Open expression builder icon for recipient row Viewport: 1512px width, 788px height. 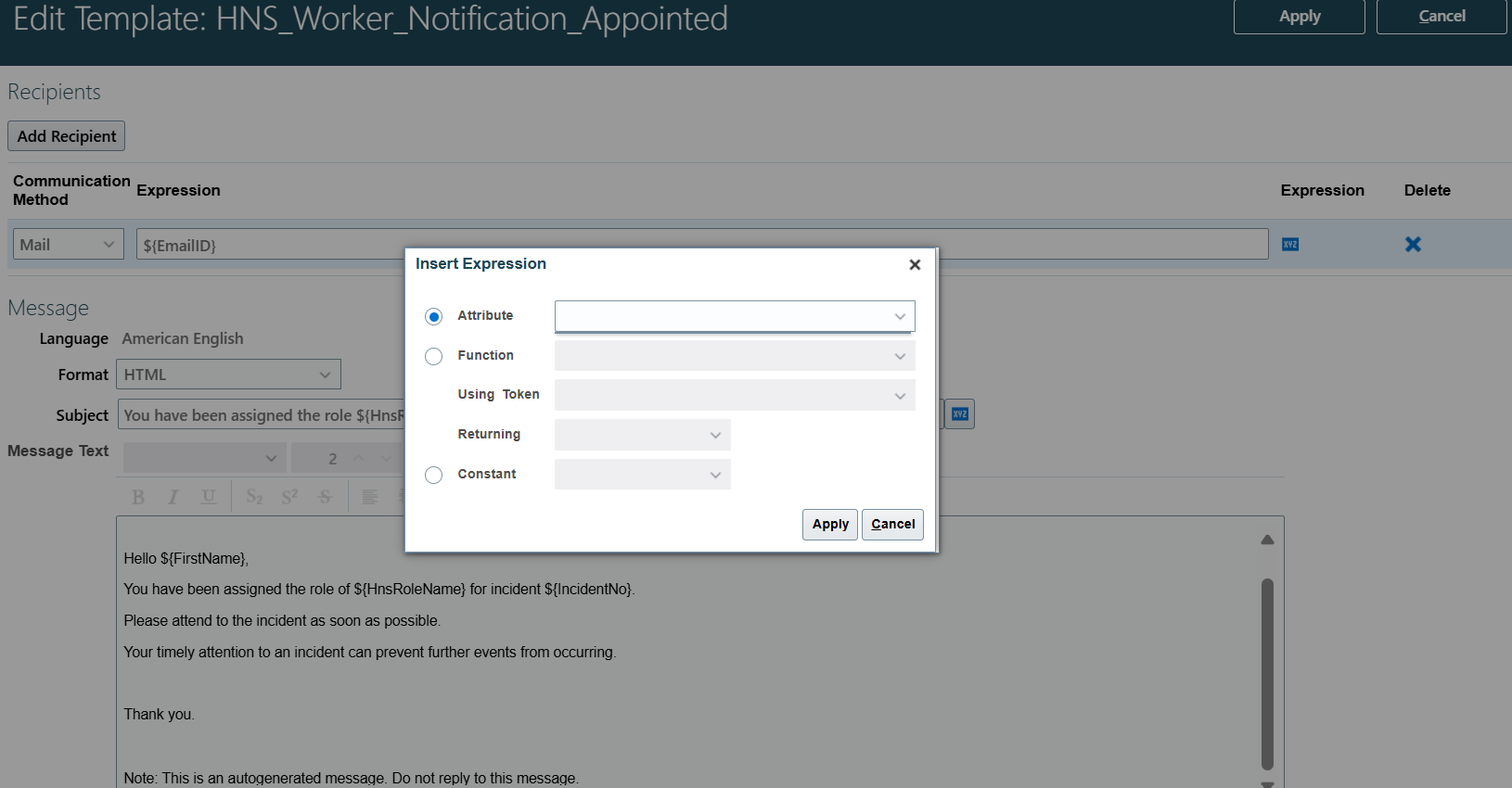pyautogui.click(x=1290, y=245)
